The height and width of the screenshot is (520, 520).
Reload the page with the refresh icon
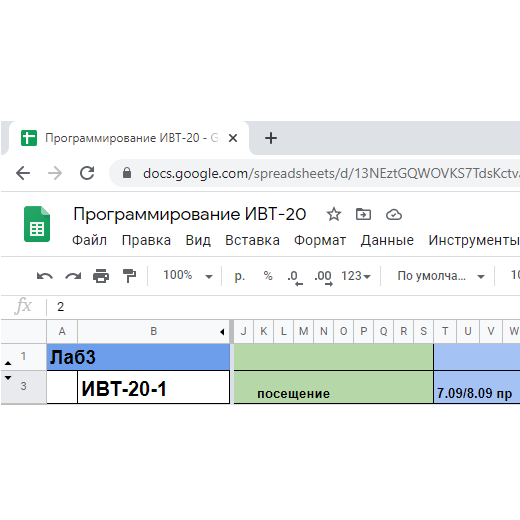[x=87, y=173]
